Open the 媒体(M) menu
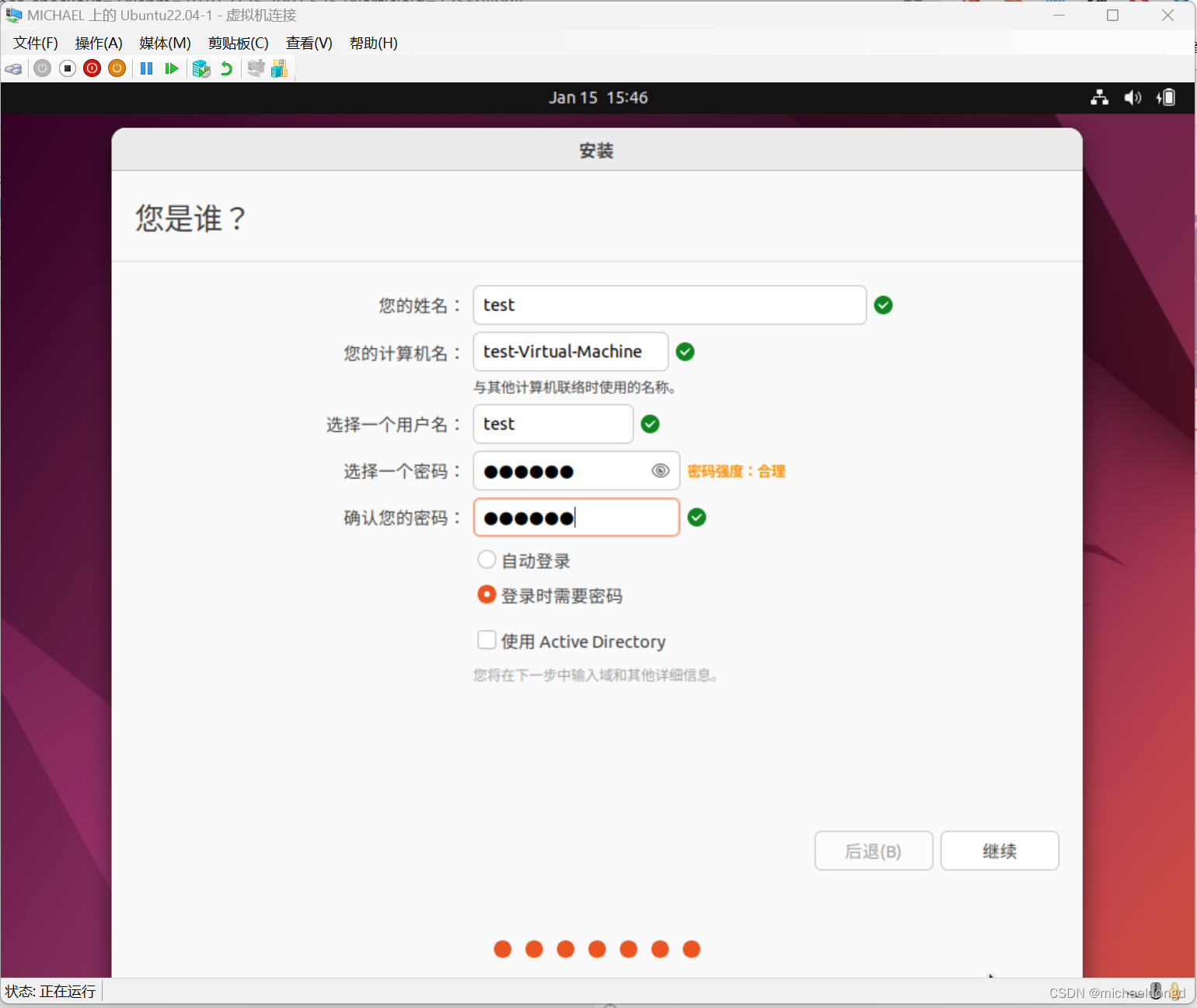 [x=164, y=44]
